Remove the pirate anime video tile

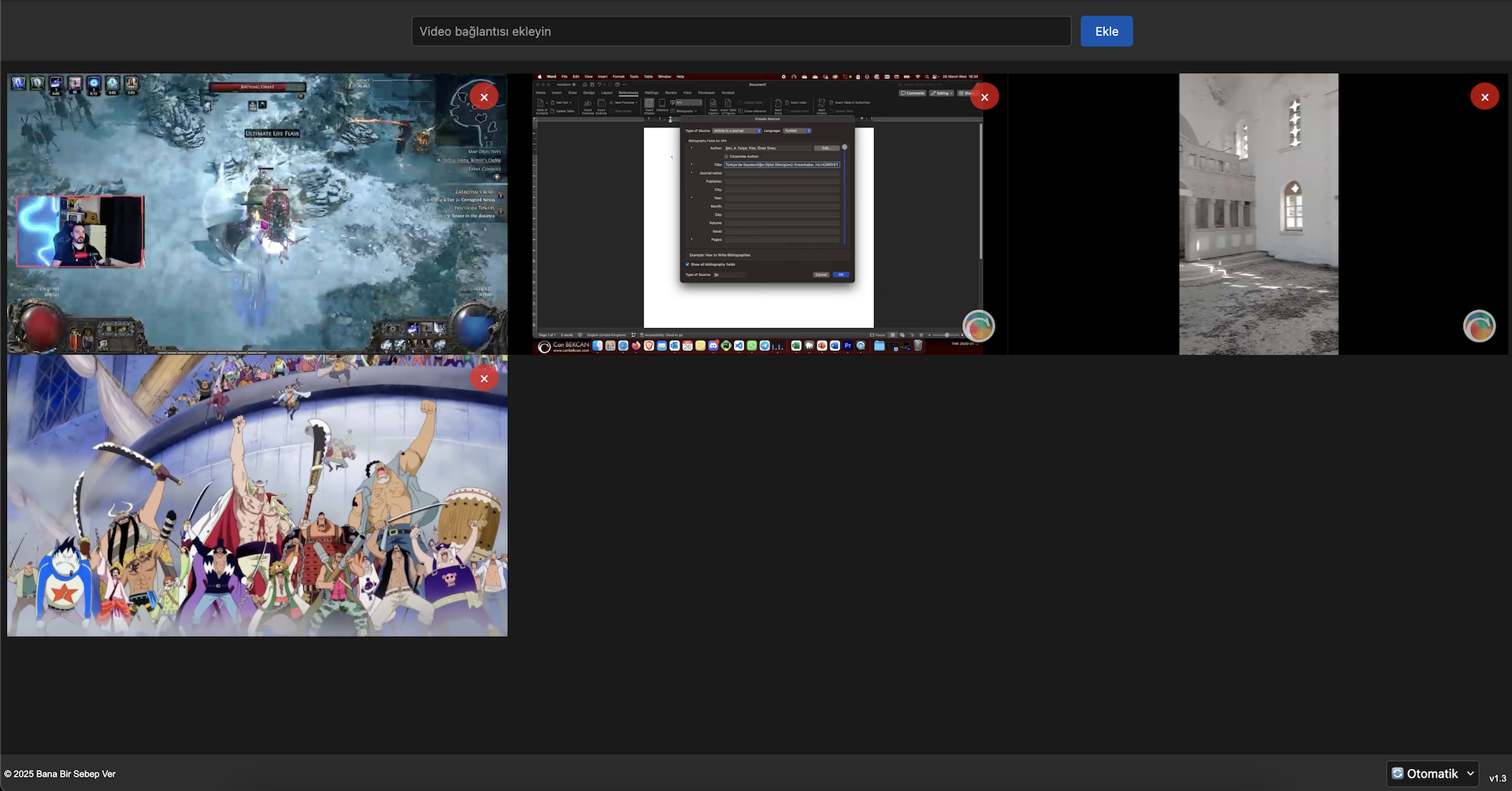click(484, 379)
